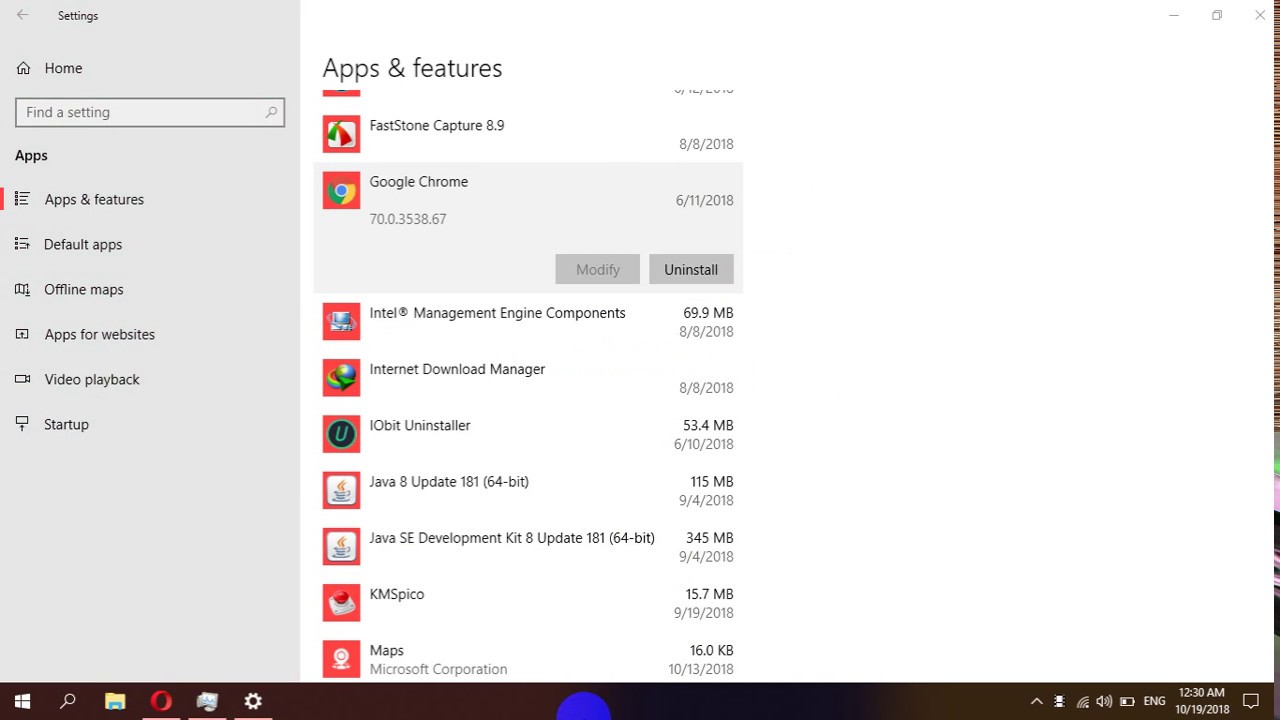This screenshot has width=1280, height=720.
Task: Click the Intel Management Engine Components icon
Action: click(x=341, y=322)
